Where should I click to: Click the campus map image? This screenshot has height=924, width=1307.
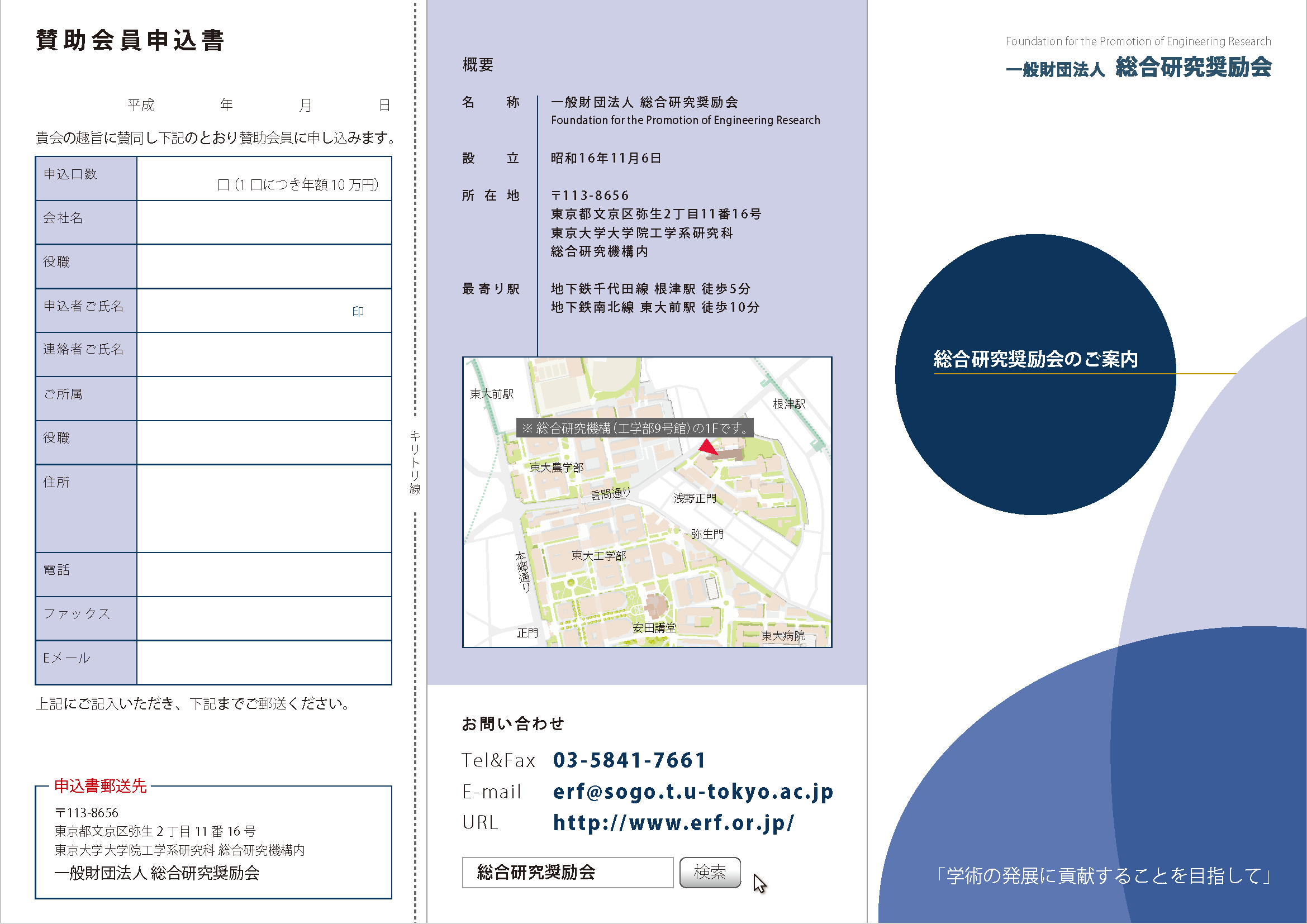pos(647,502)
